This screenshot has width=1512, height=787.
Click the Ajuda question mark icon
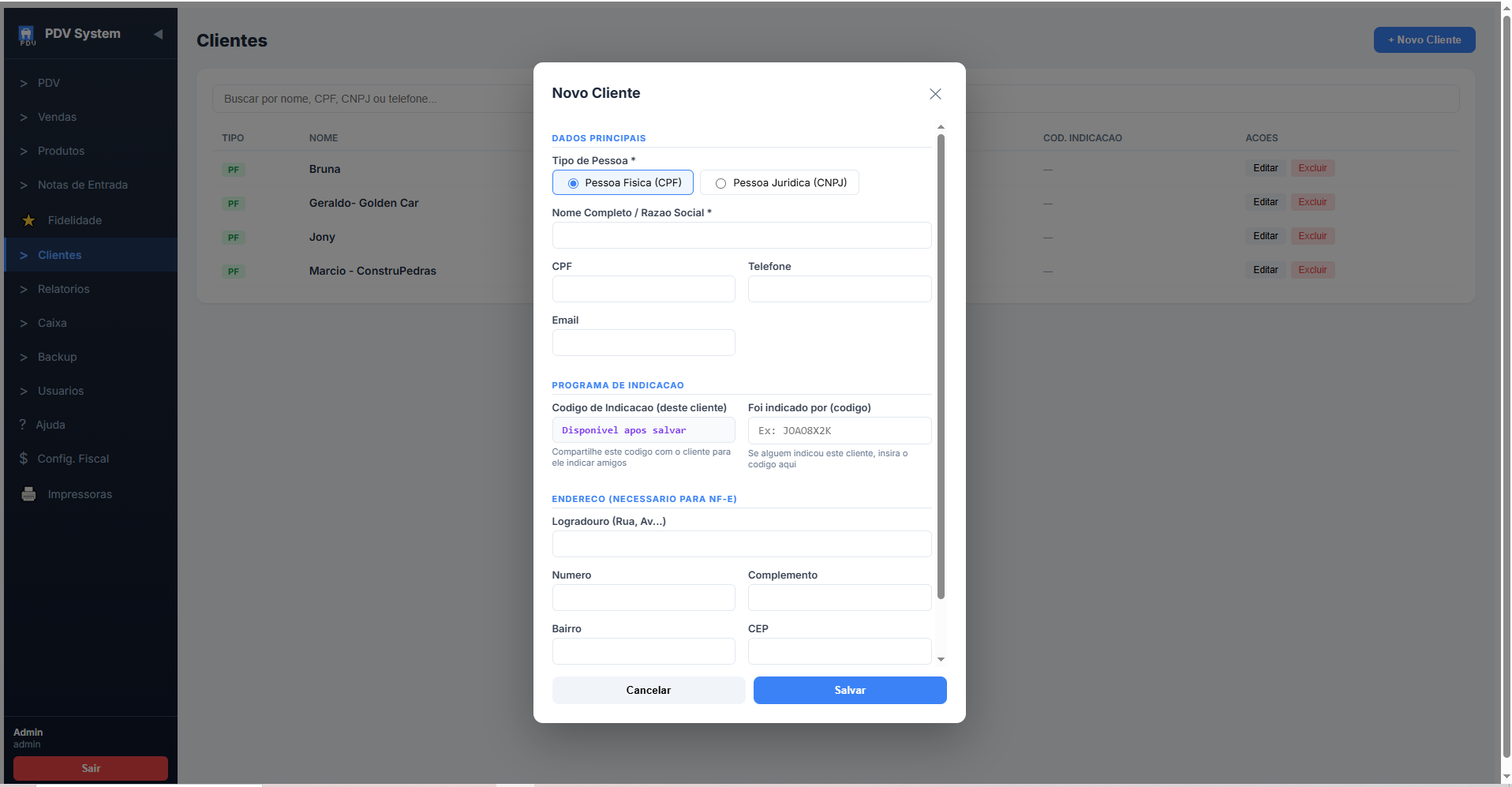click(x=23, y=425)
